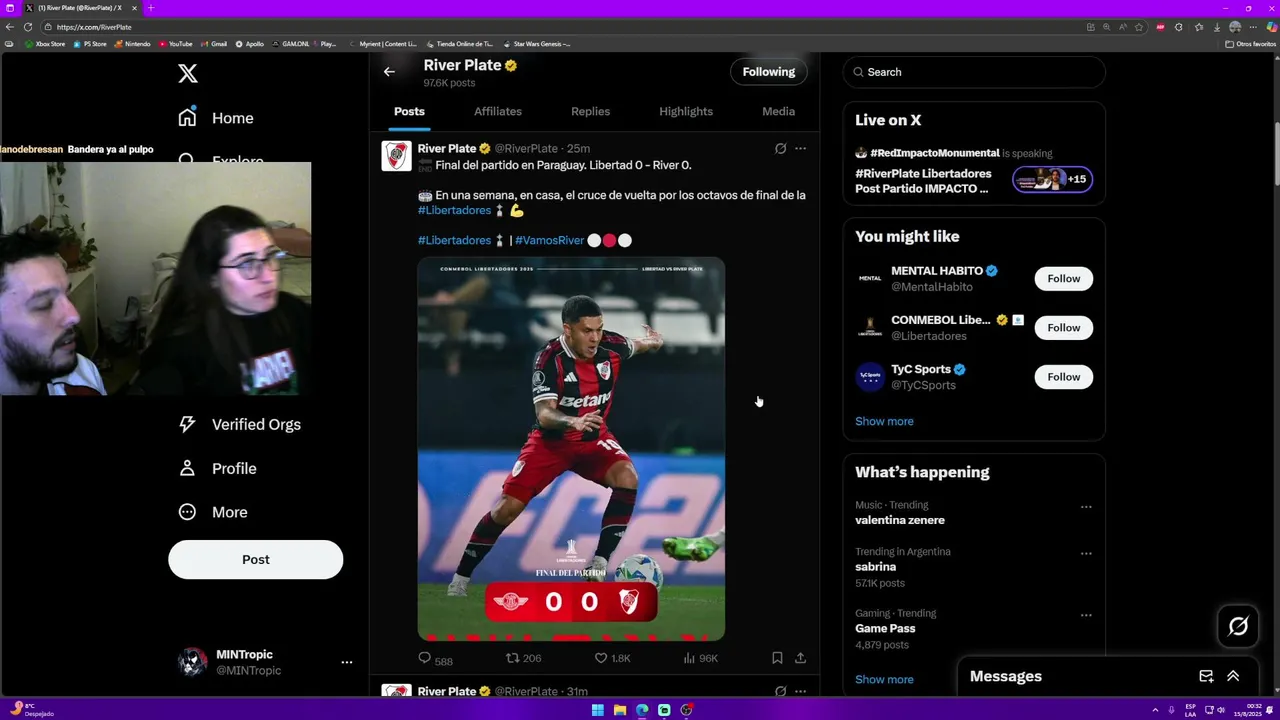Follow TyC Sports

coord(1064,377)
